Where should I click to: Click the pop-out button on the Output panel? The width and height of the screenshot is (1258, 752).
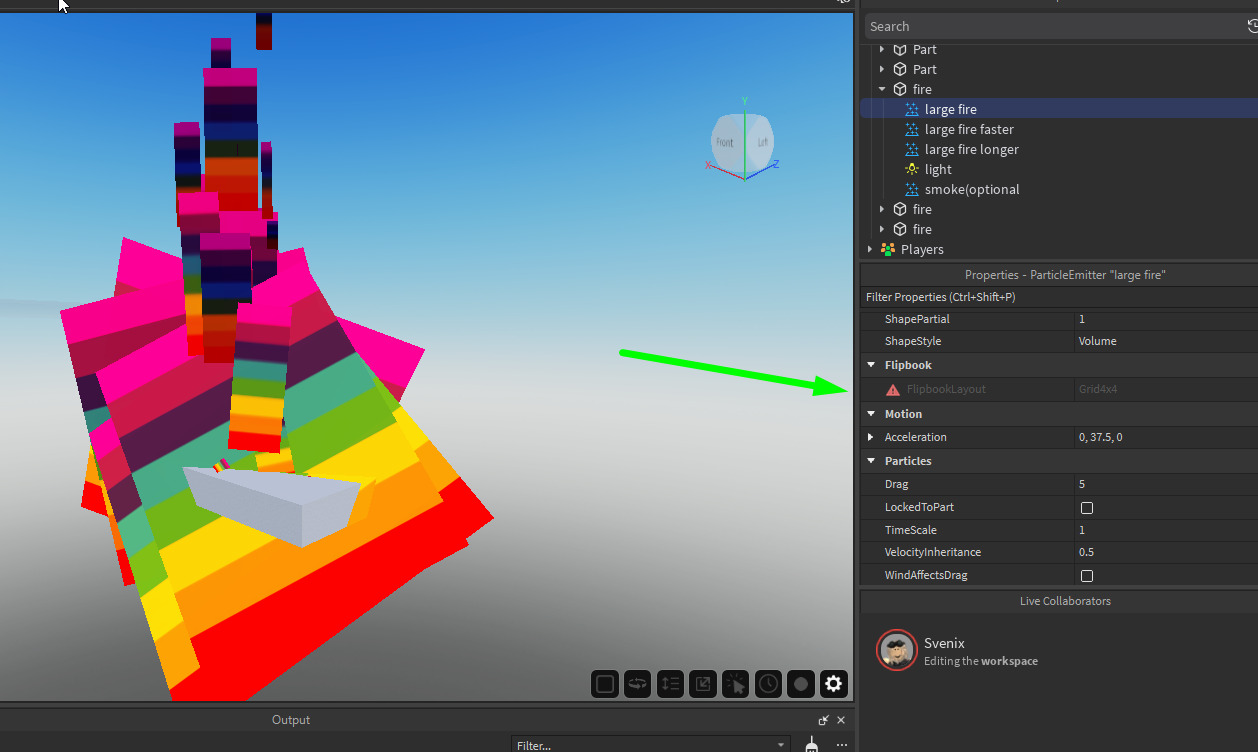pyautogui.click(x=823, y=719)
